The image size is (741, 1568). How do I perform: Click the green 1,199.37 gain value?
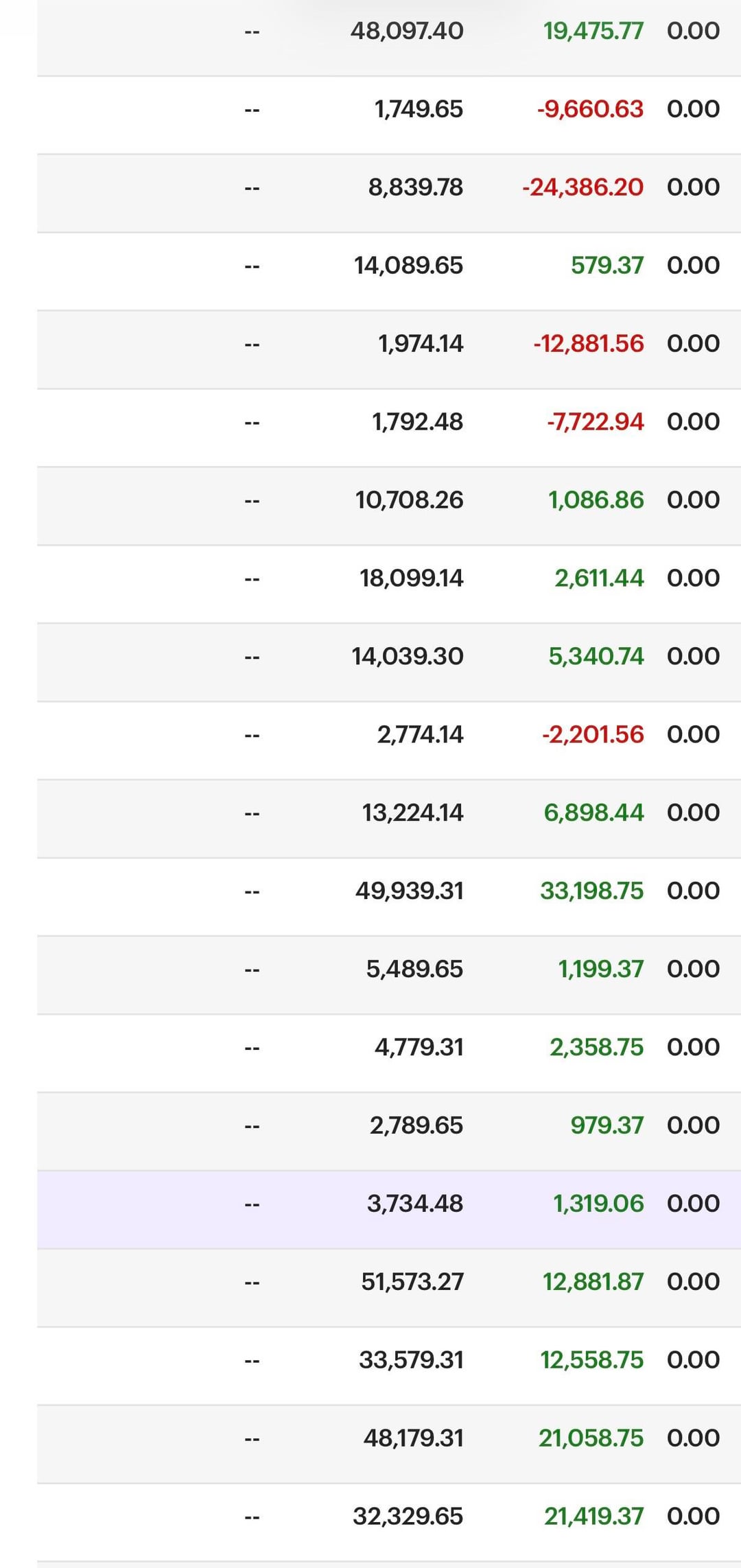[x=600, y=970]
